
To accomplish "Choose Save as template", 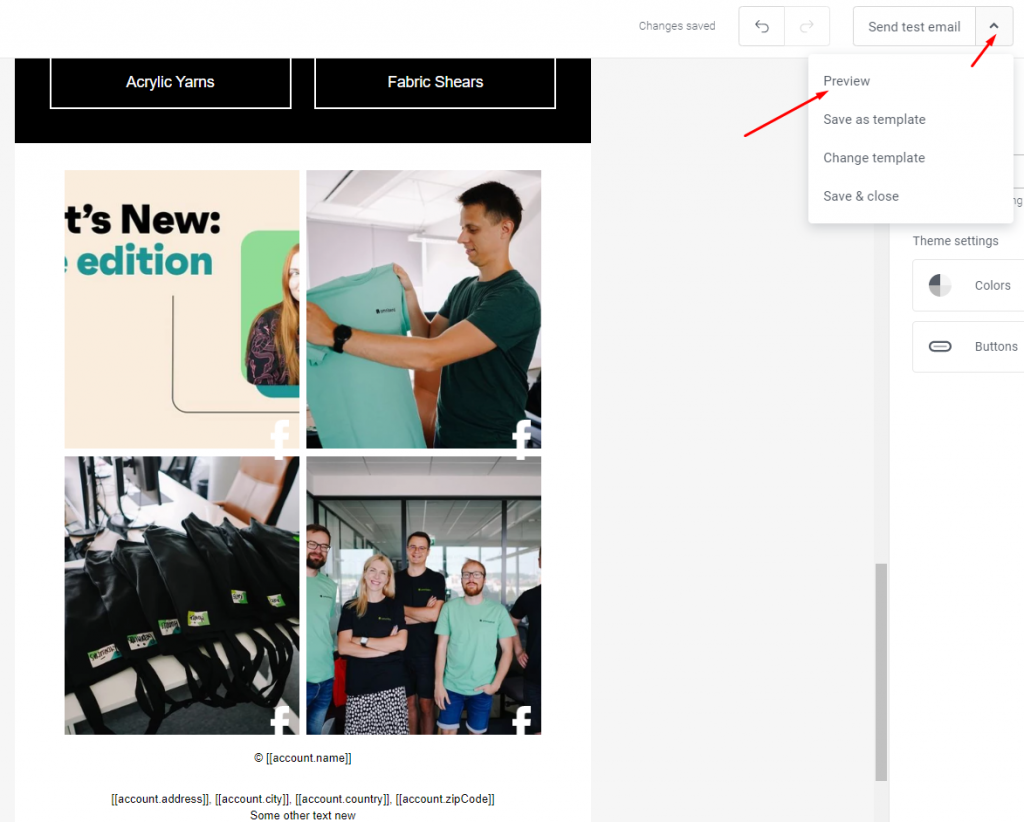I will coord(874,119).
